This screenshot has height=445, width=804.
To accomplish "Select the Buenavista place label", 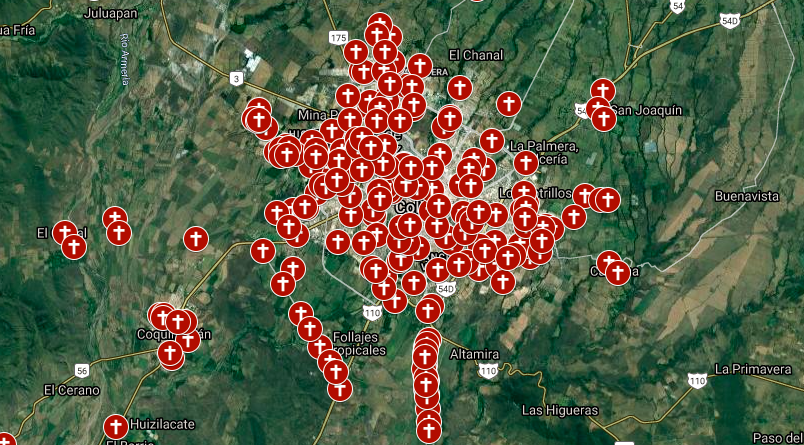I will click(747, 196).
